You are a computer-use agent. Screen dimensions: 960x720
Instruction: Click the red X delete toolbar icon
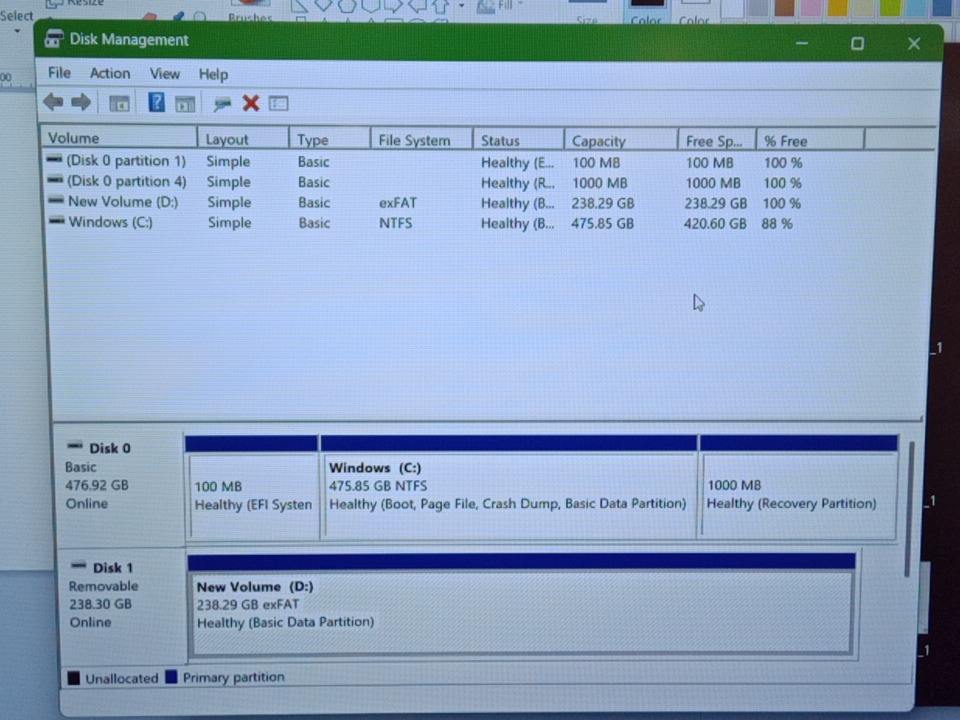click(x=250, y=103)
